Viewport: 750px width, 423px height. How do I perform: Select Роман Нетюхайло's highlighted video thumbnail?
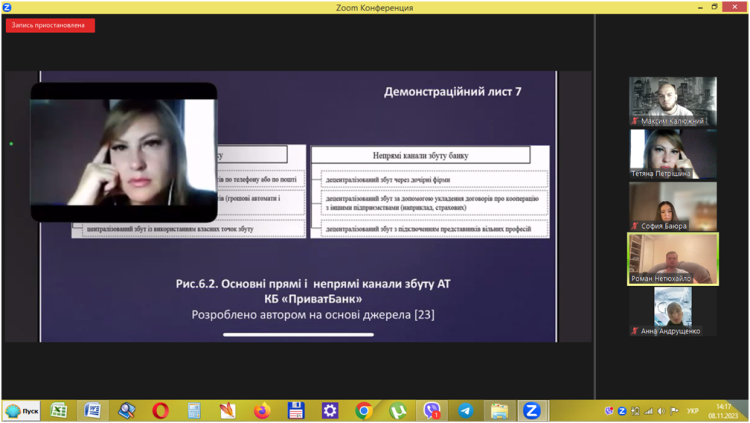[x=672, y=258]
